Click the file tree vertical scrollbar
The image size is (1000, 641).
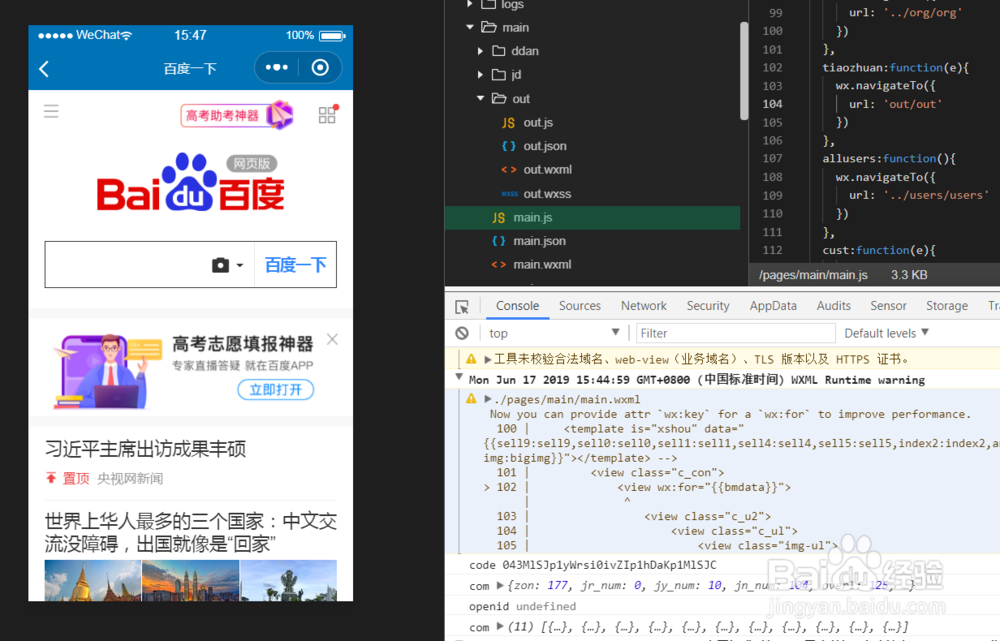744,71
